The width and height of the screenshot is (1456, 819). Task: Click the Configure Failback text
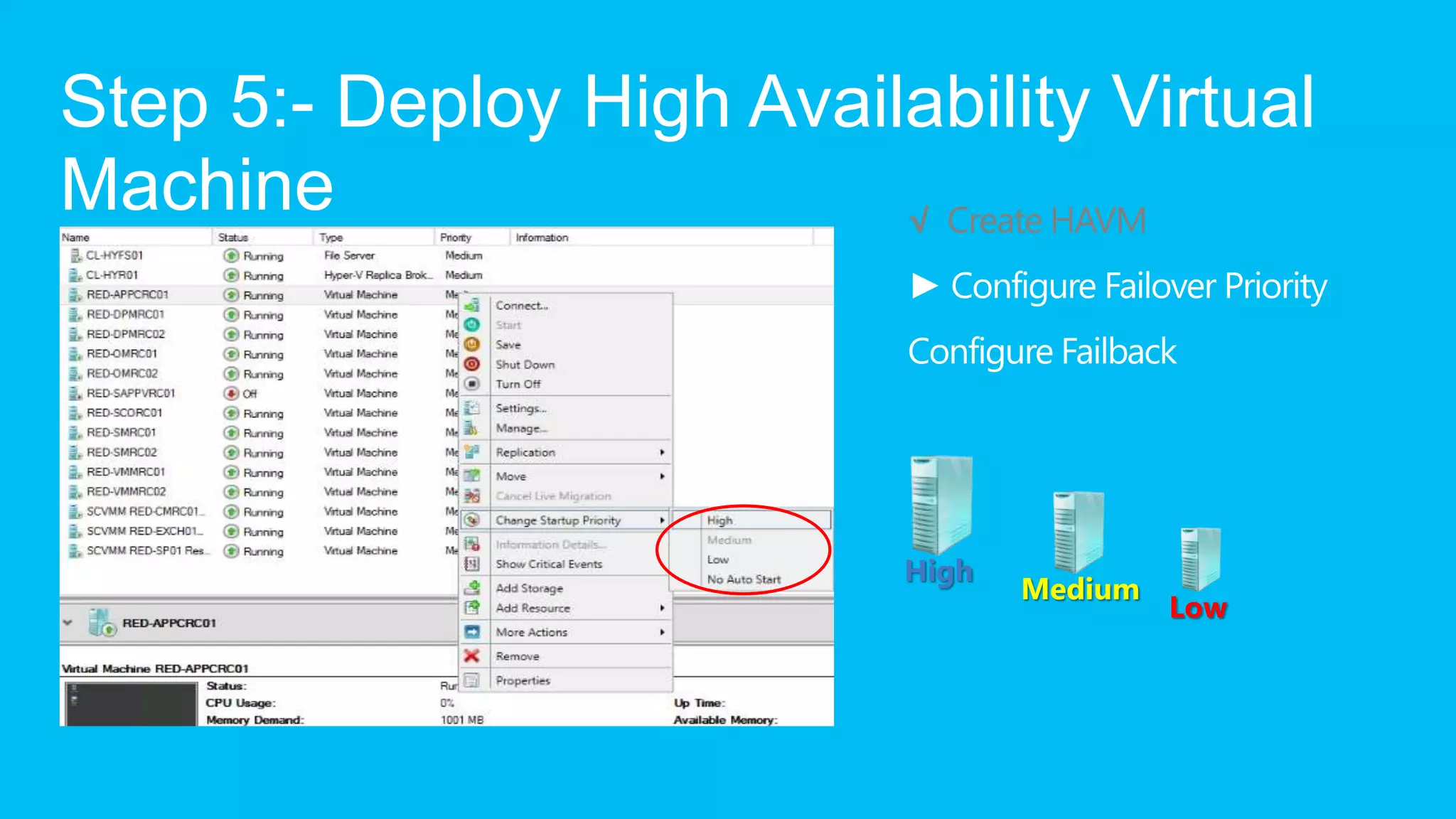coord(1042,352)
